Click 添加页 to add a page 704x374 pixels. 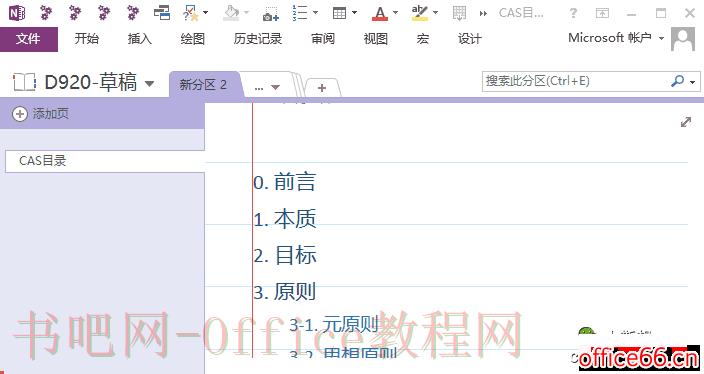[41, 114]
